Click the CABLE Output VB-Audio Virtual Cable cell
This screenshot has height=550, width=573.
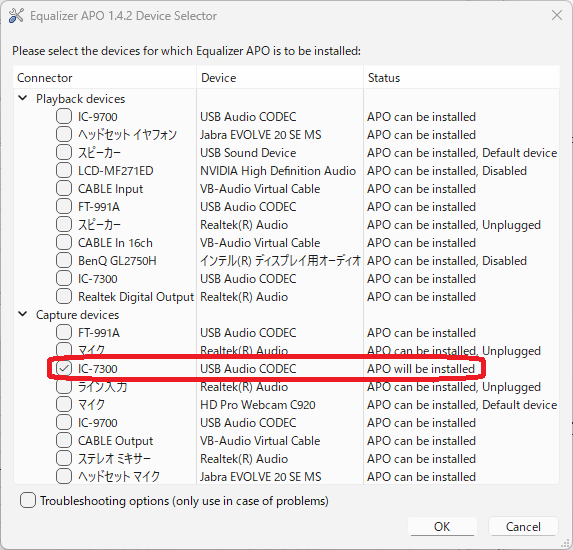click(x=260, y=441)
